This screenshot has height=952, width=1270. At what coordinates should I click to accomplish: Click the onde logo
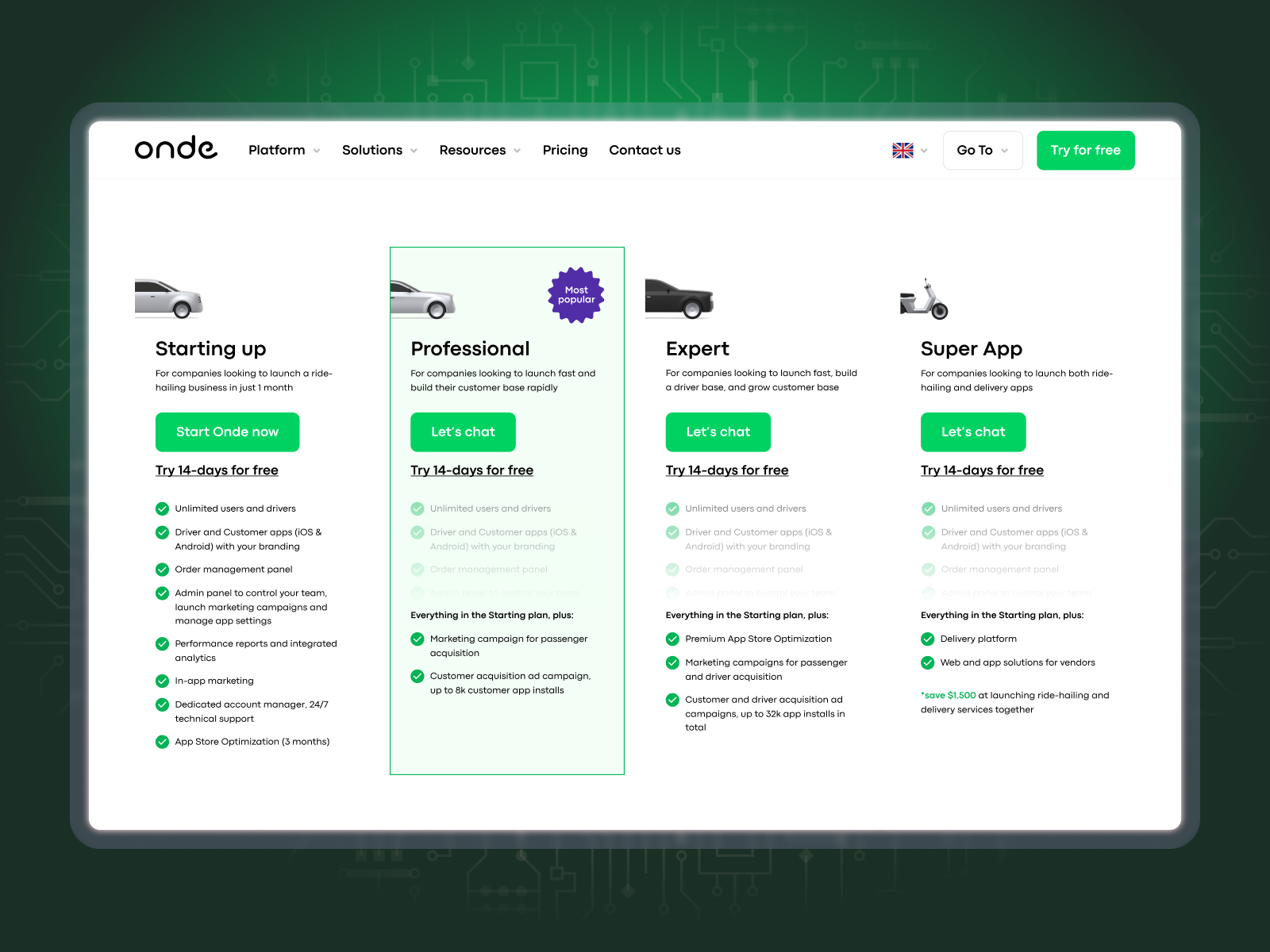pos(176,148)
